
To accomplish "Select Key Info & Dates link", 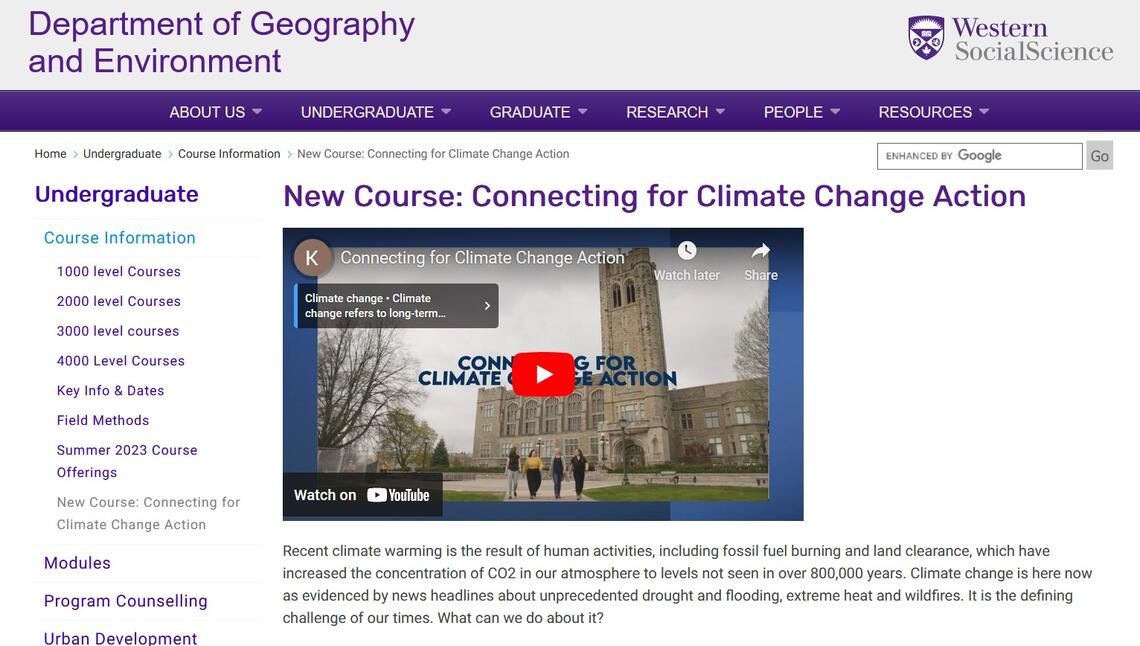I will (x=110, y=391).
